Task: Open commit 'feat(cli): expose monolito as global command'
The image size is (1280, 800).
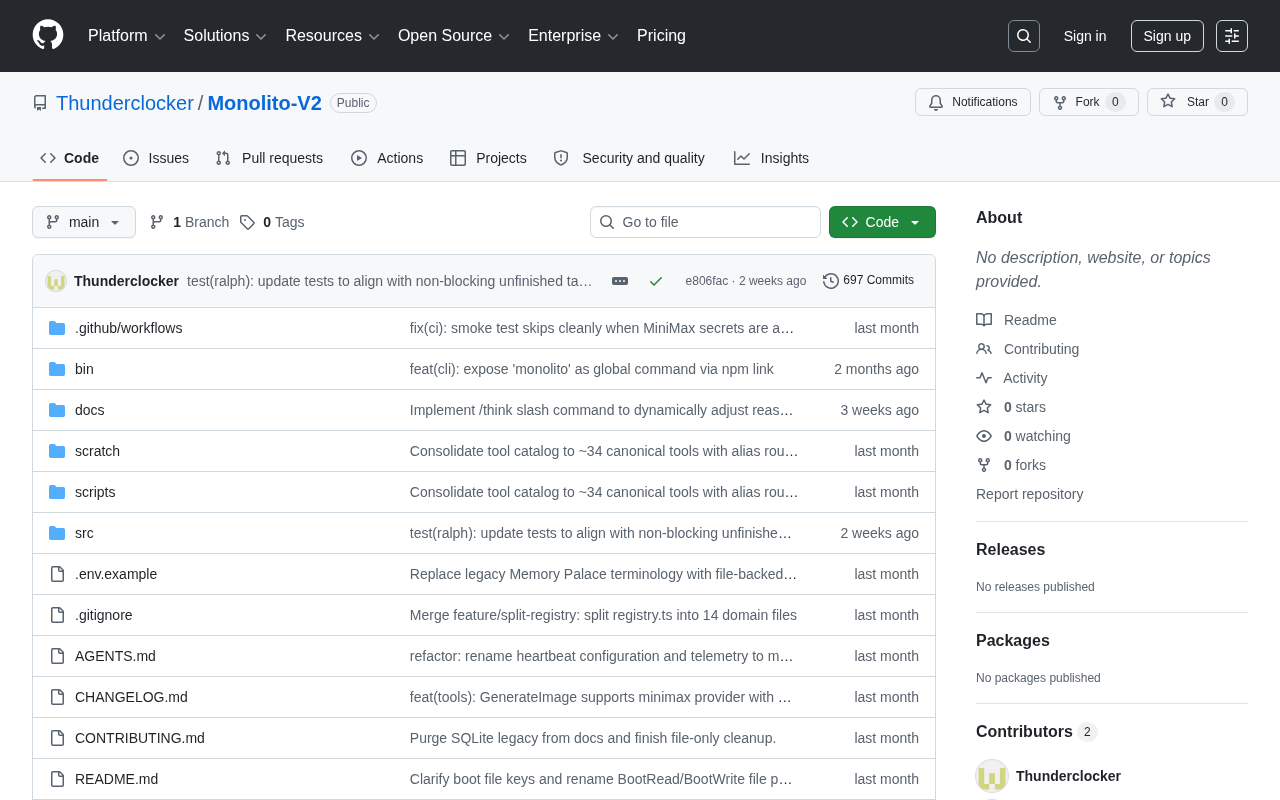Action: 592,369
